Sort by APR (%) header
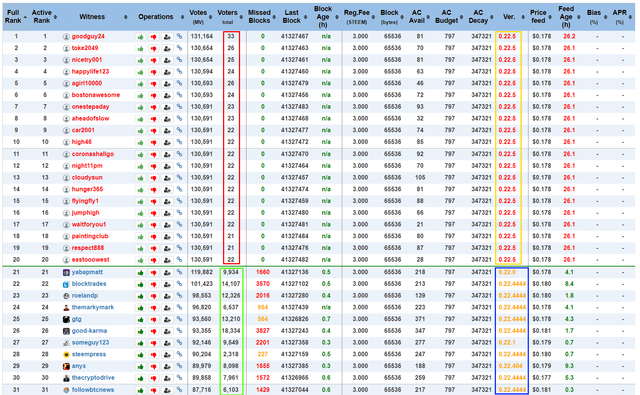 point(621,17)
